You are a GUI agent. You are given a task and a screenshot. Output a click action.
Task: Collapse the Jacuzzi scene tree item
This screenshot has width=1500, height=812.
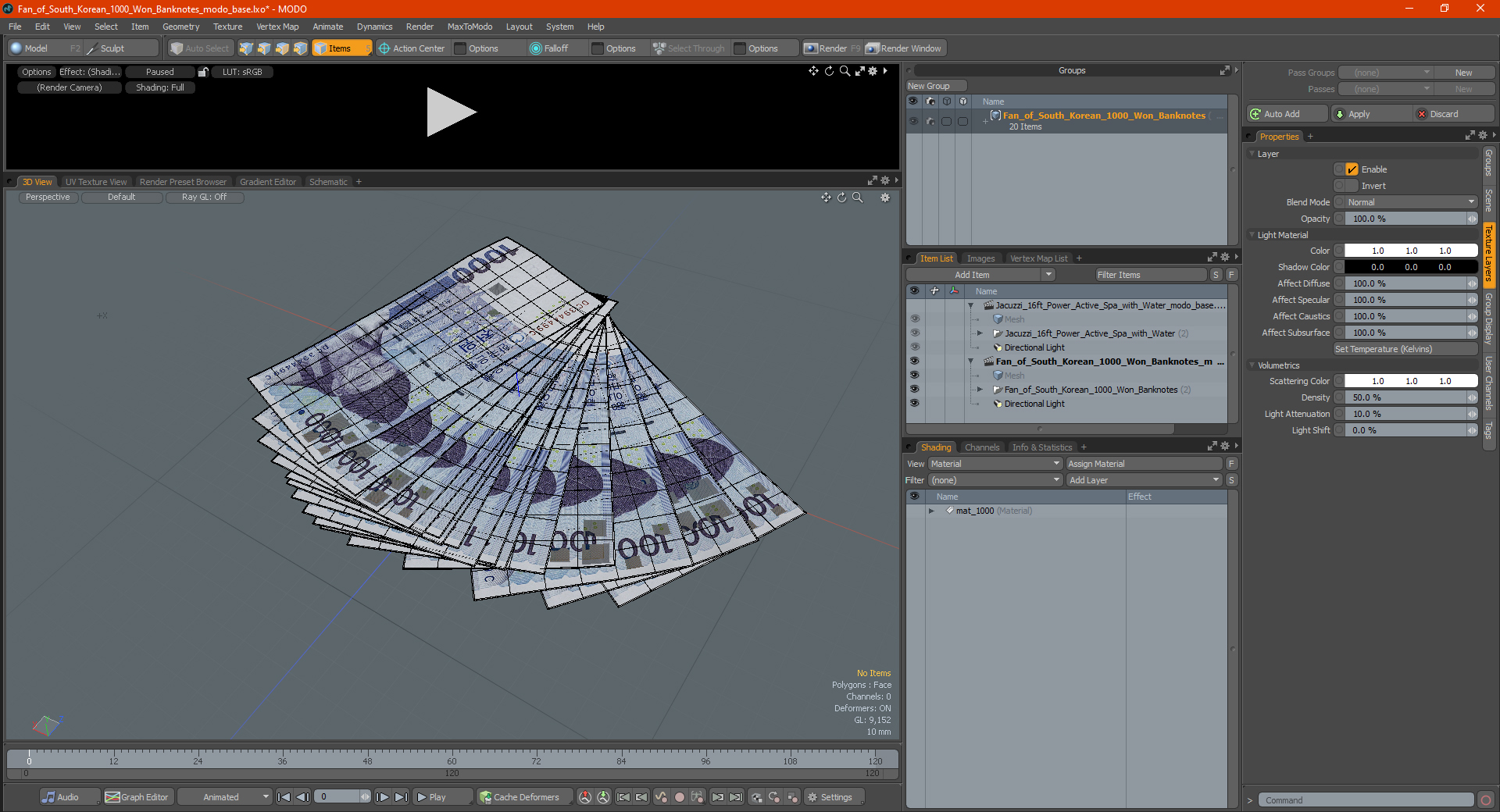971,305
